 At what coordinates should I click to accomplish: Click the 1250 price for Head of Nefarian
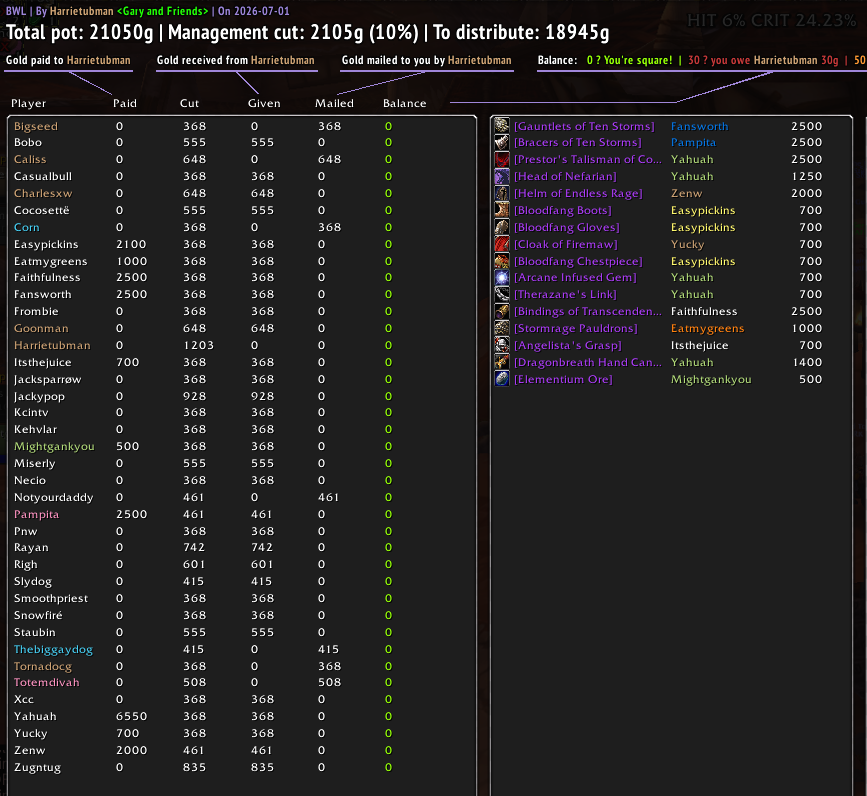(x=806, y=177)
